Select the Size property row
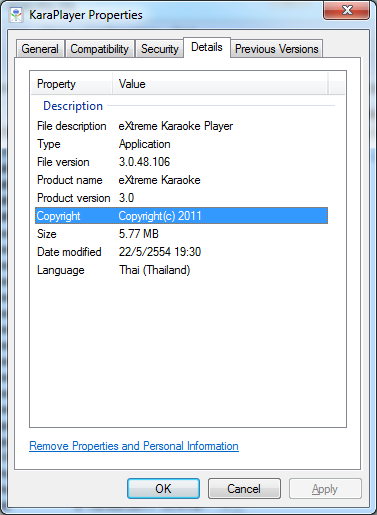Viewport: 377px width, 515px height. tap(181, 234)
